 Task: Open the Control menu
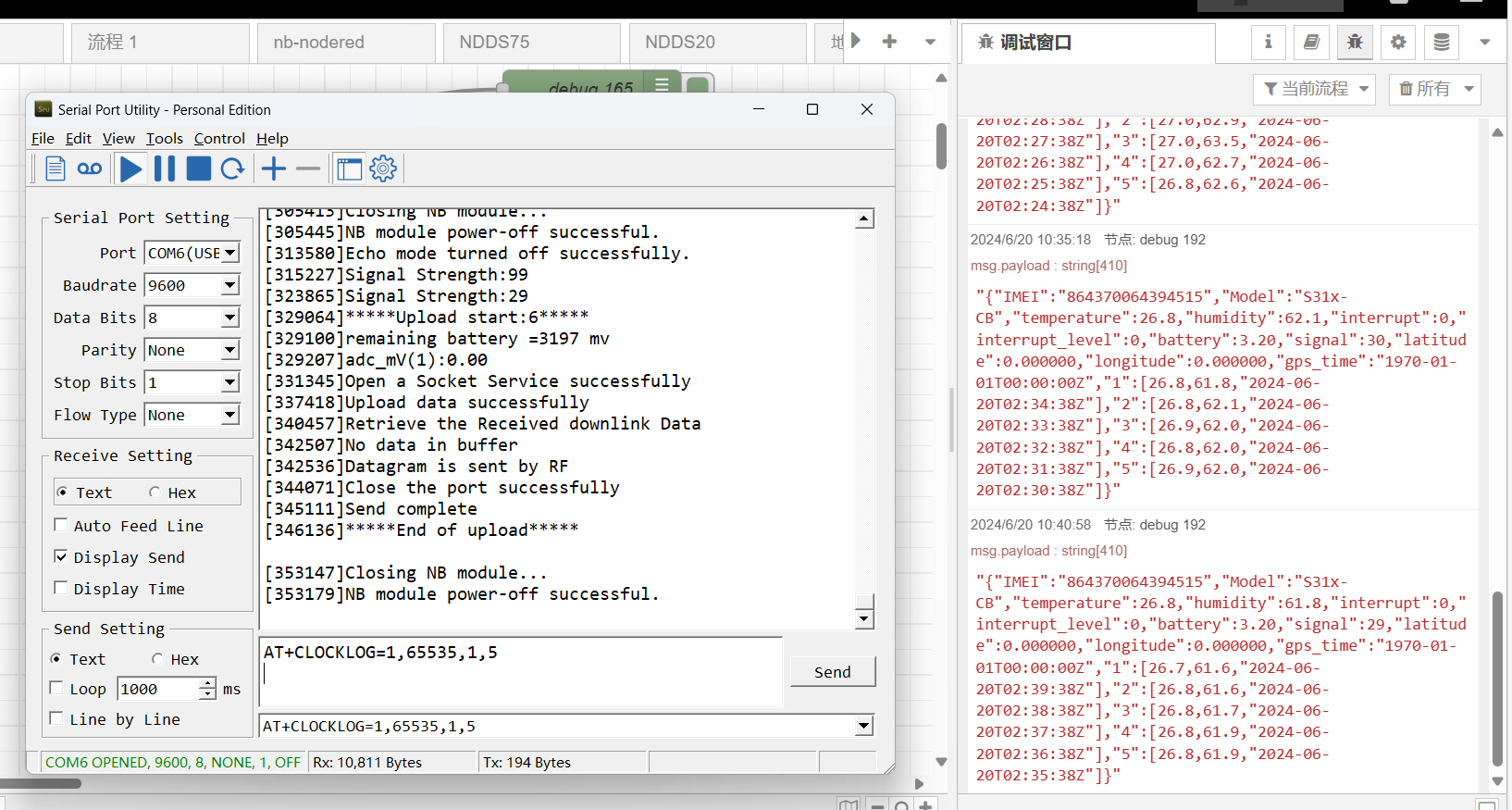click(219, 138)
